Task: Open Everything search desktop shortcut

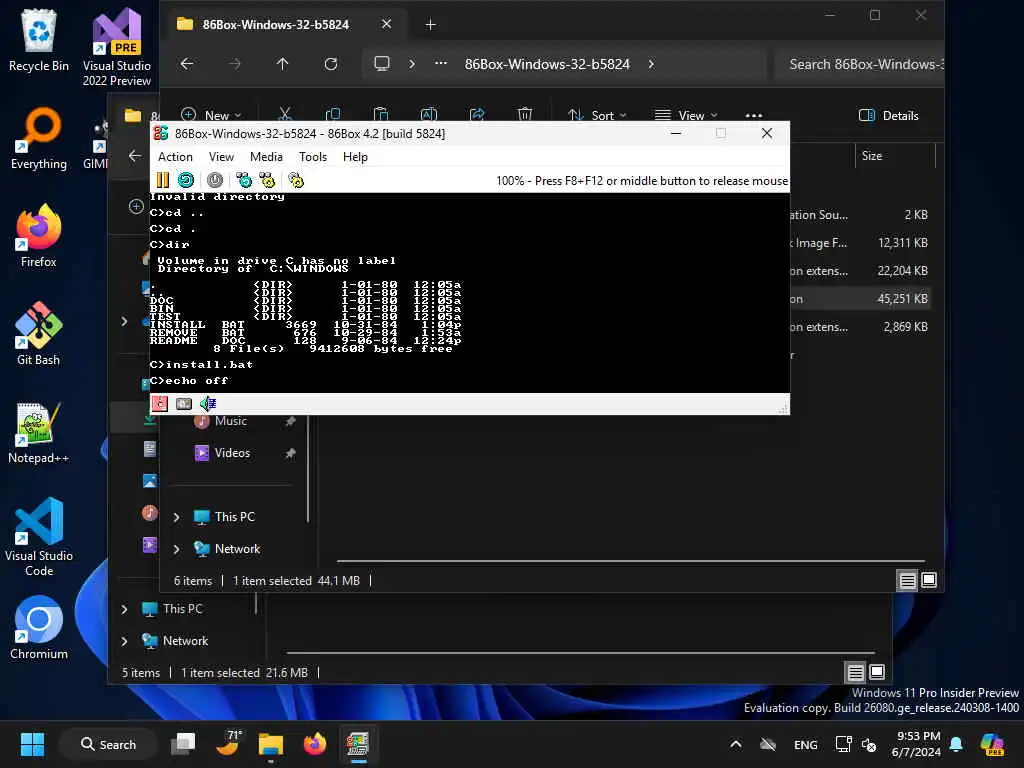Action: pos(39,138)
